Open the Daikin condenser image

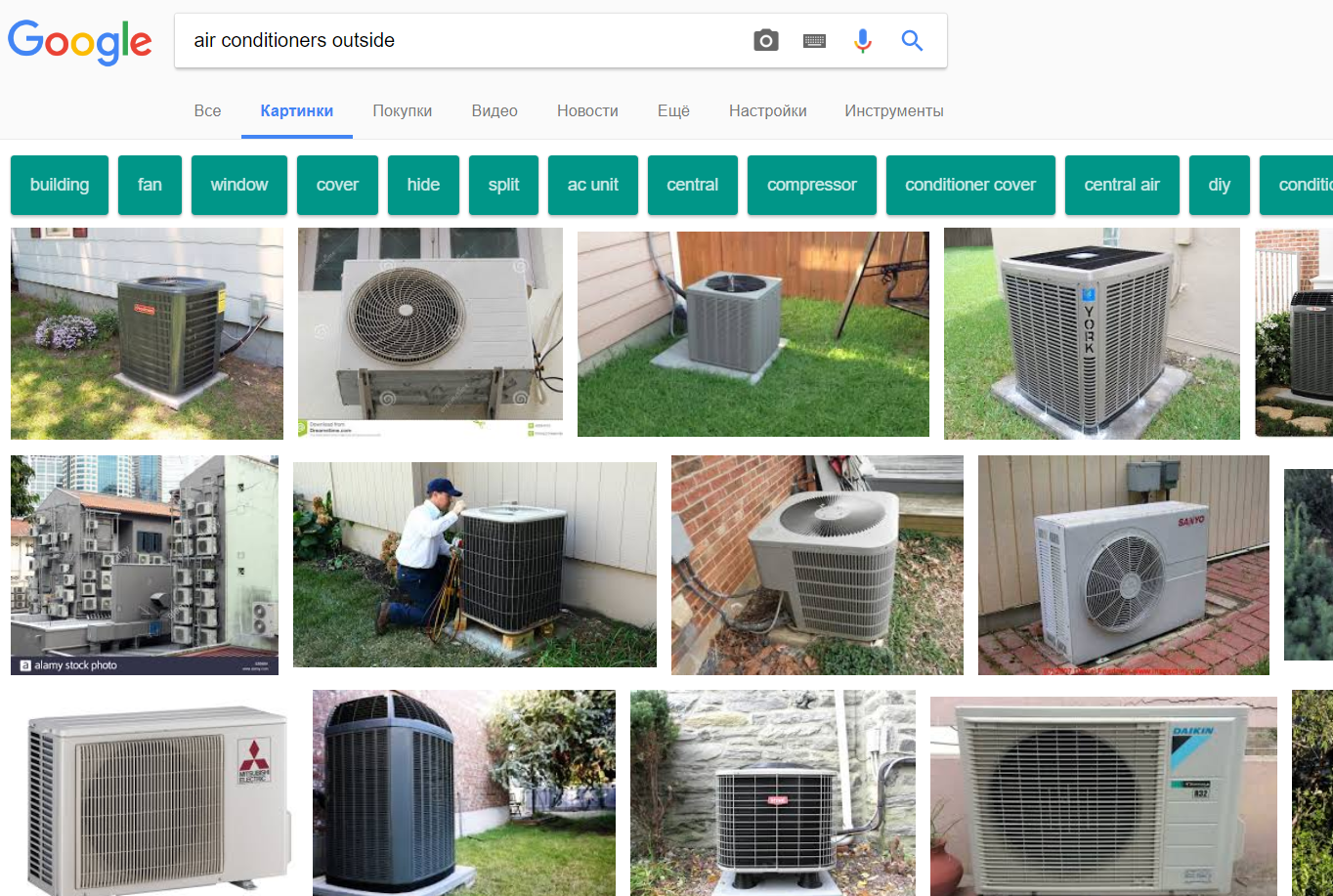1103,796
